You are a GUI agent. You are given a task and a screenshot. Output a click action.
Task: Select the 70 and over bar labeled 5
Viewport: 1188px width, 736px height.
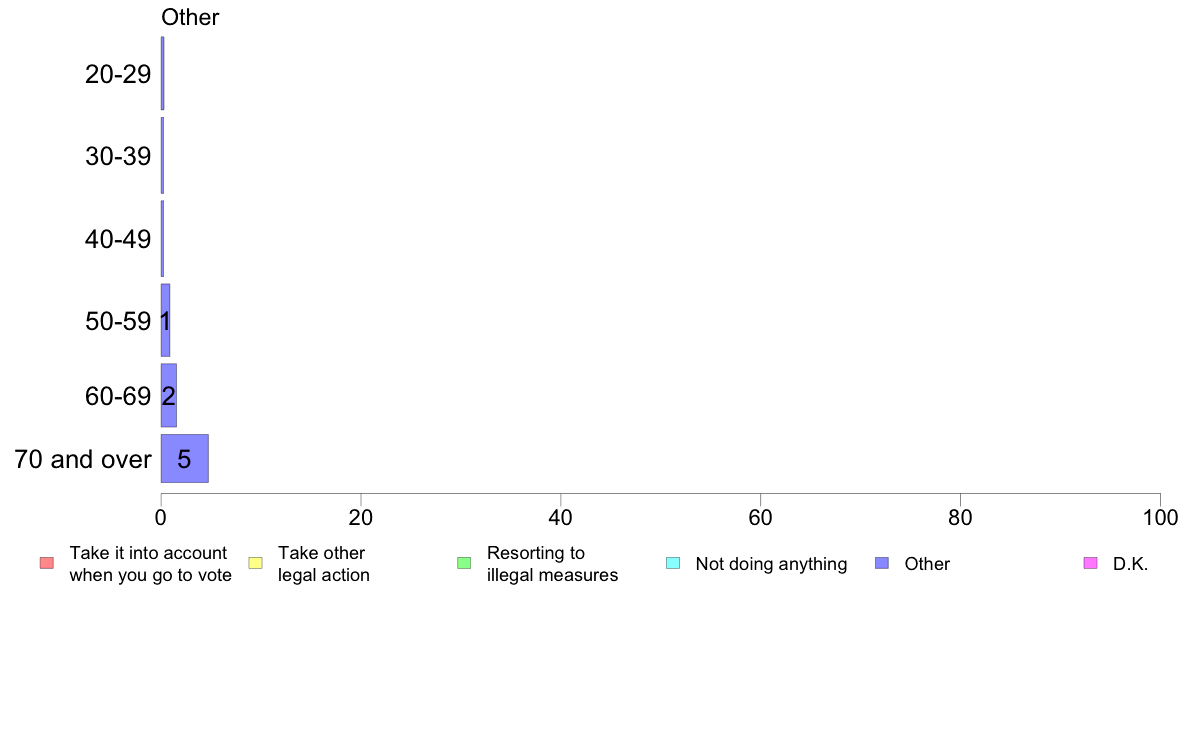click(x=184, y=459)
